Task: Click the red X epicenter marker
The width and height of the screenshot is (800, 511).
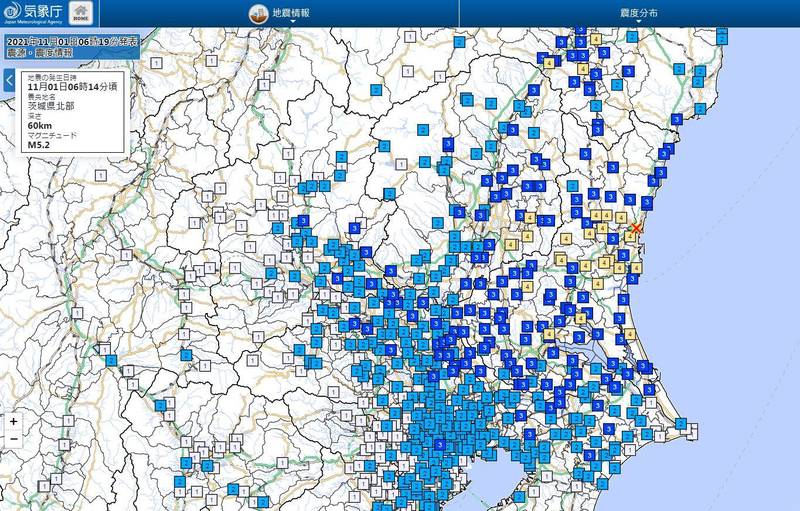Action: [x=636, y=229]
